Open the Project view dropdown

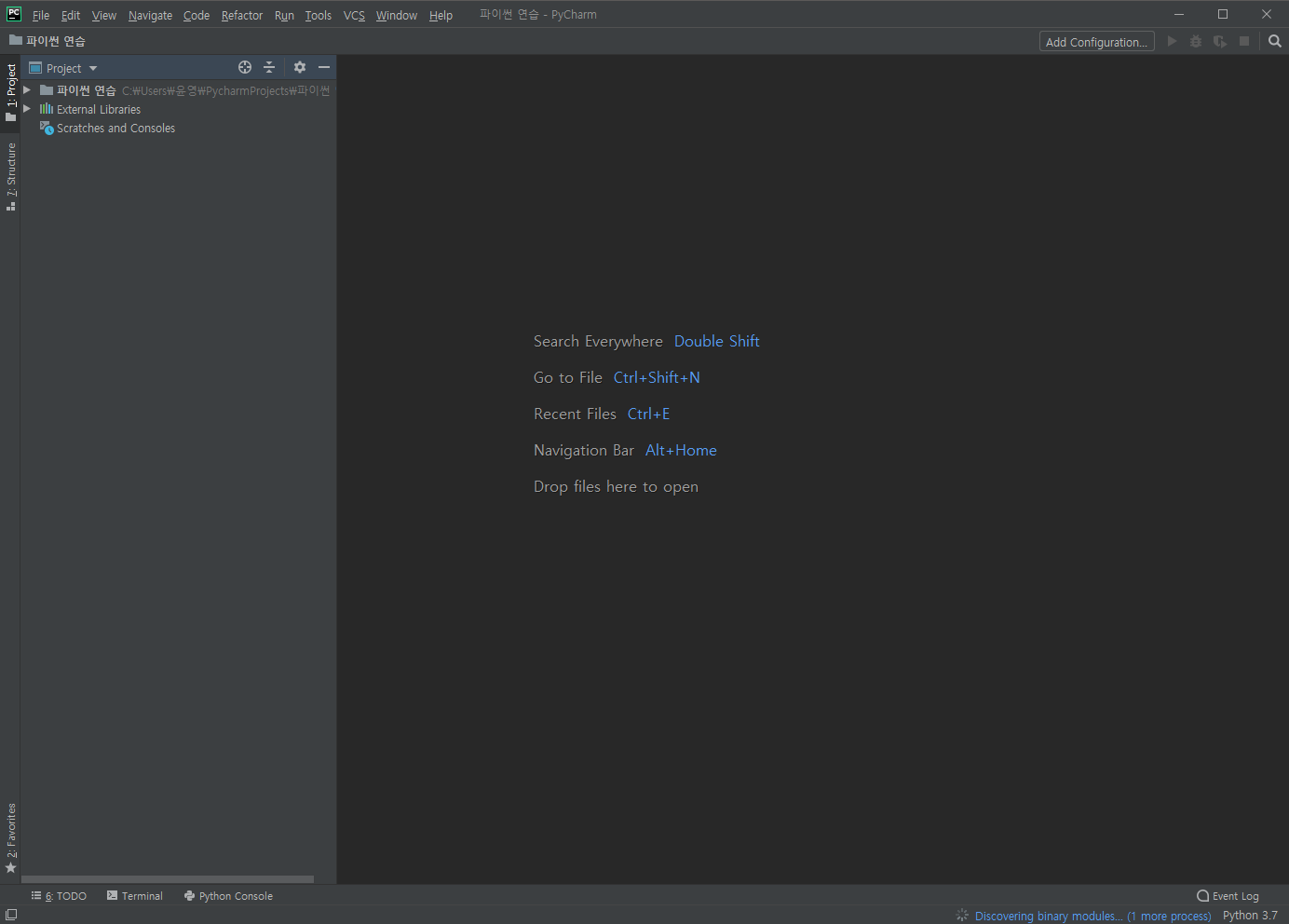click(x=63, y=68)
